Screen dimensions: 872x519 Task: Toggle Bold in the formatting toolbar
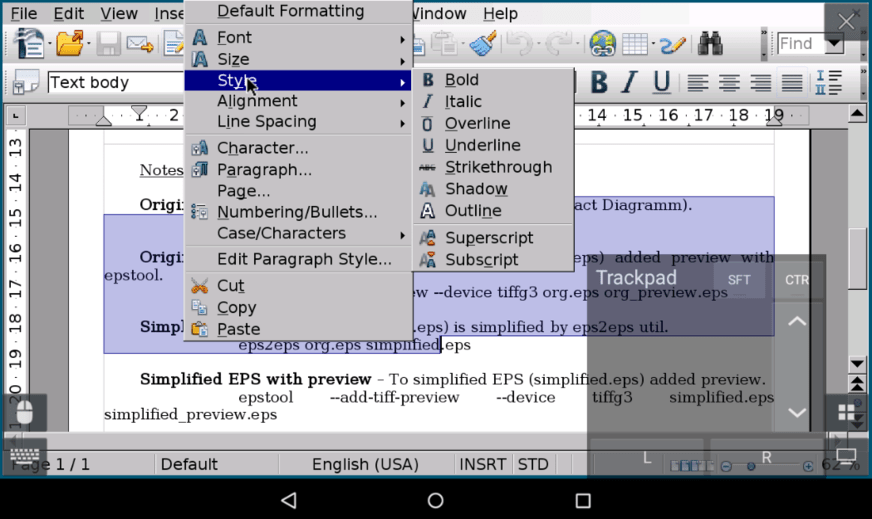point(599,82)
